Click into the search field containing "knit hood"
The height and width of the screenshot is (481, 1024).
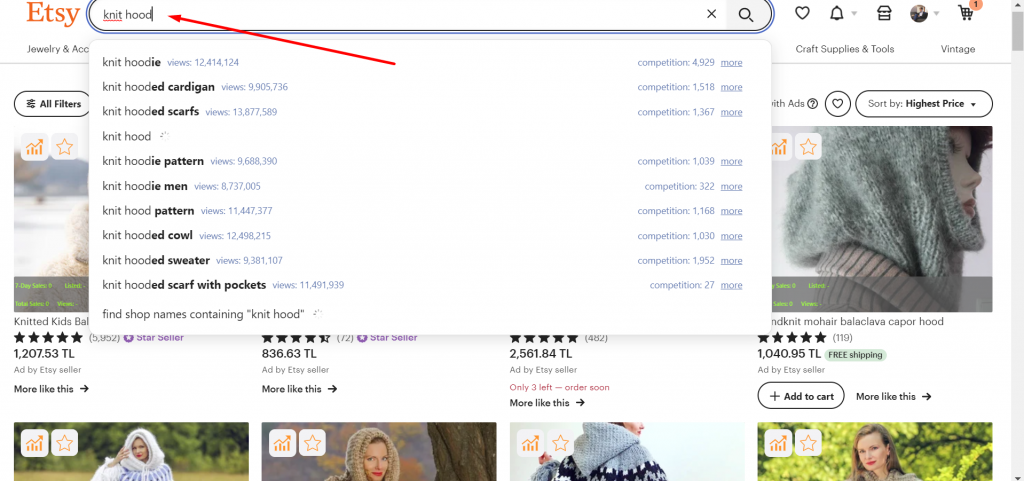coord(400,15)
